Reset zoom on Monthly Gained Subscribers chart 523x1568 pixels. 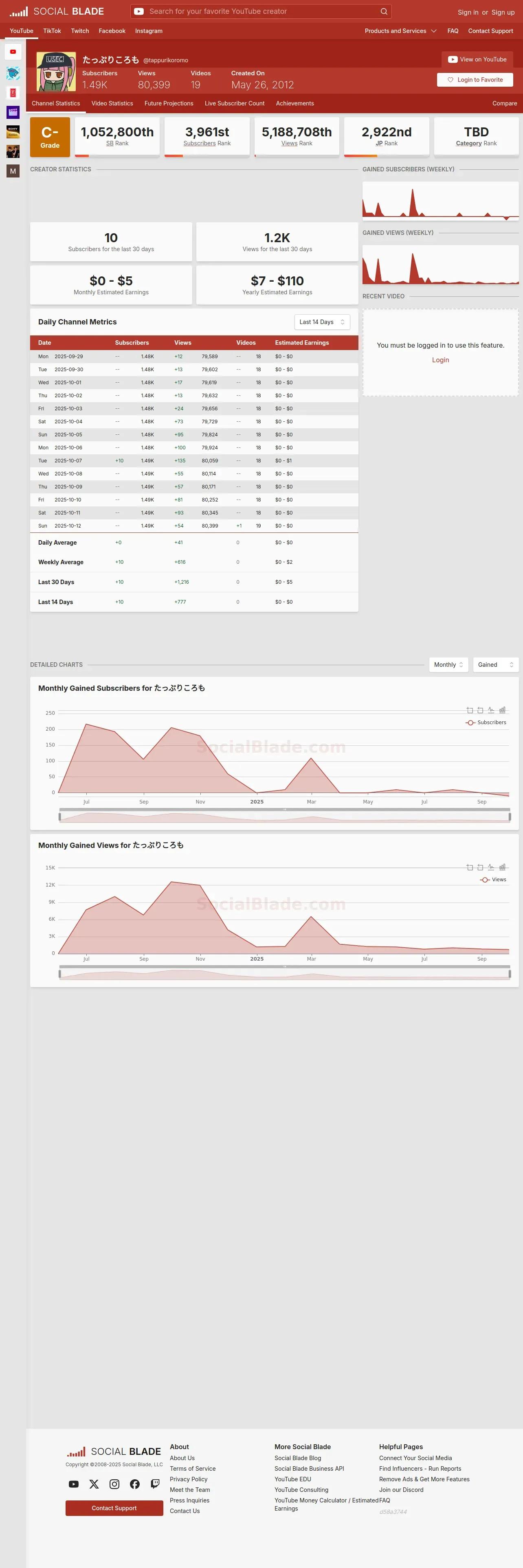[x=480, y=710]
